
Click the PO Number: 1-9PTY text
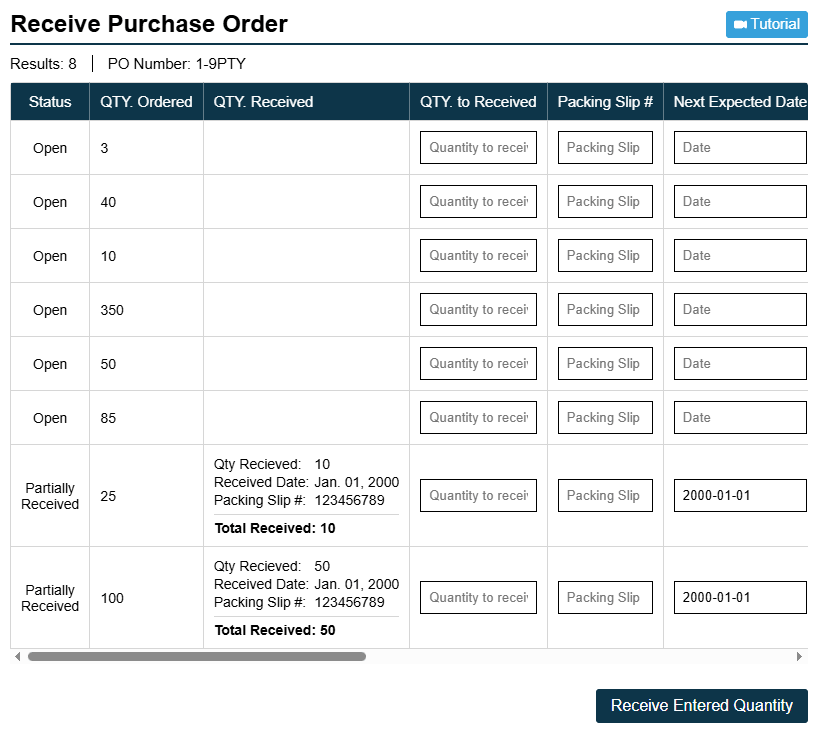tap(176, 64)
